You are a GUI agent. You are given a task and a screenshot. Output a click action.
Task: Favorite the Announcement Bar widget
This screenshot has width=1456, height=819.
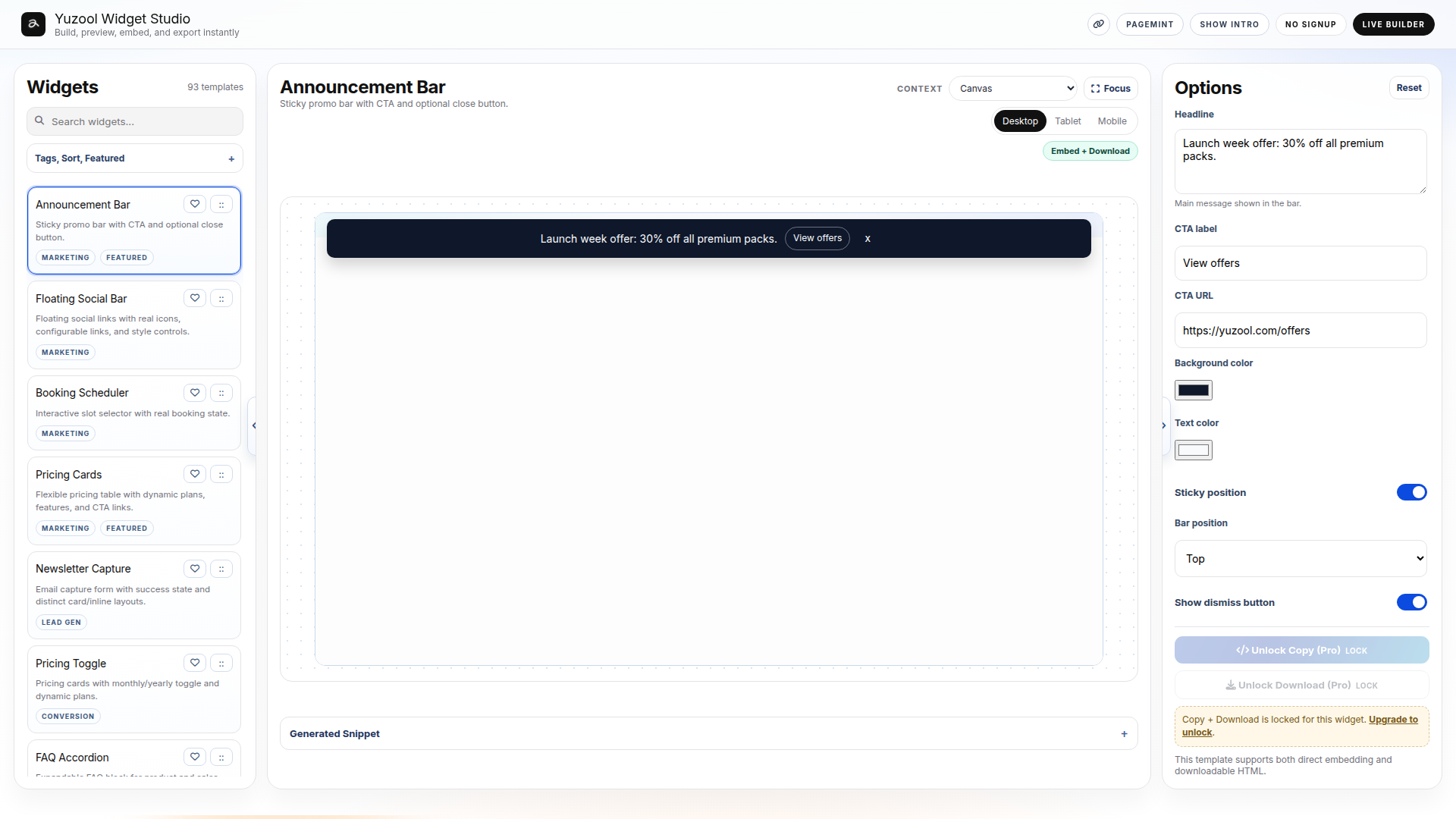195,204
